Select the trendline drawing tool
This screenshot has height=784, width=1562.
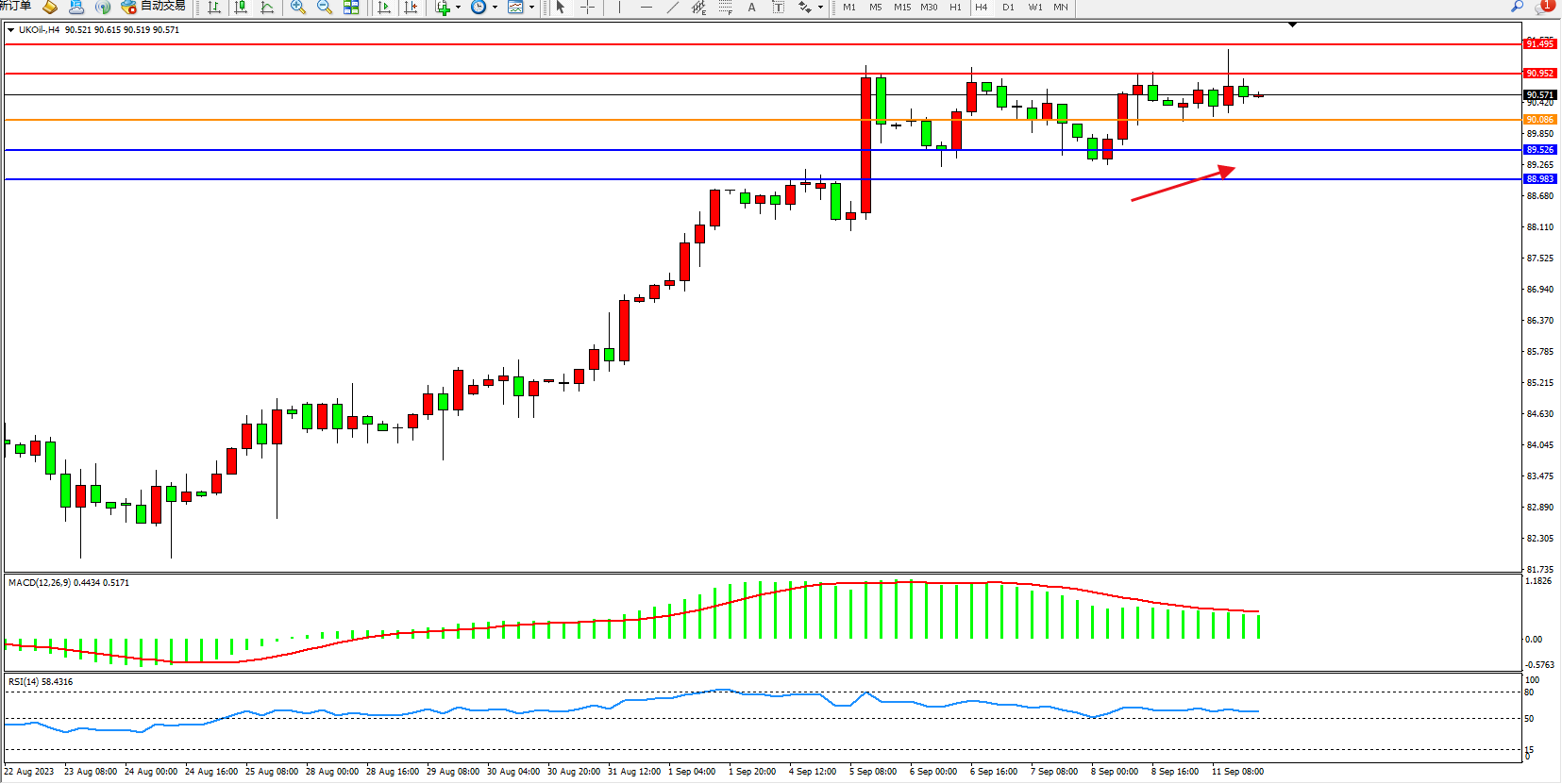(673, 8)
